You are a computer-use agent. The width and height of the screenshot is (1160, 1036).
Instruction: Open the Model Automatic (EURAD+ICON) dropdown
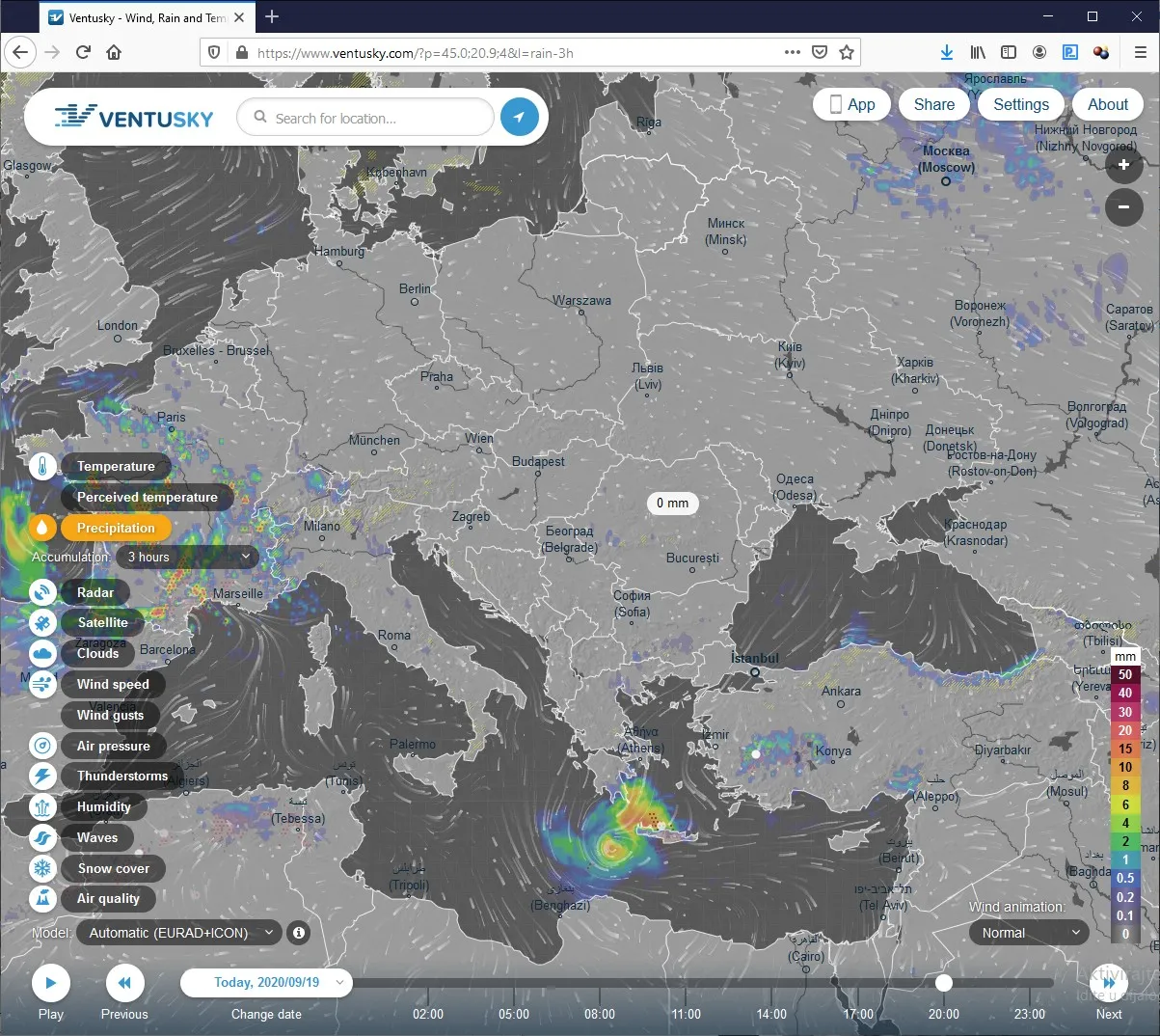(179, 933)
